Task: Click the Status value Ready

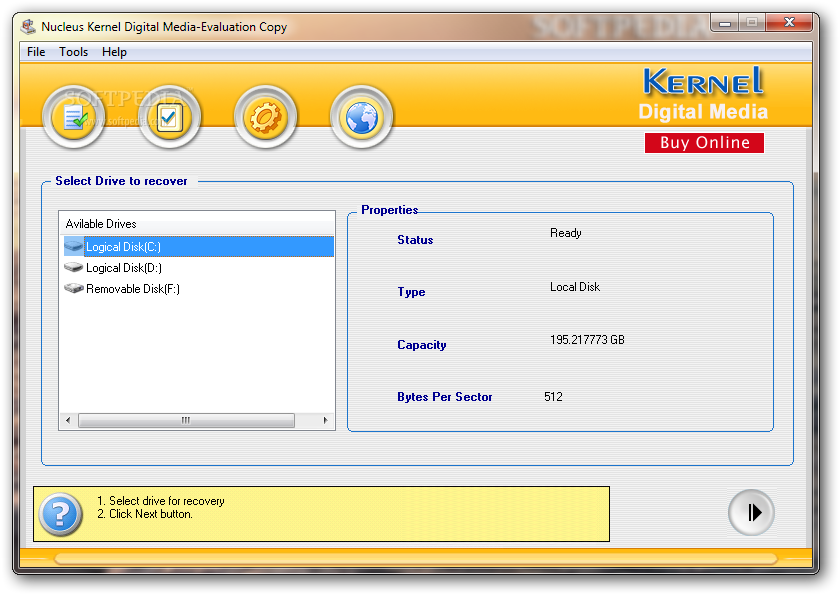Action: (x=565, y=233)
